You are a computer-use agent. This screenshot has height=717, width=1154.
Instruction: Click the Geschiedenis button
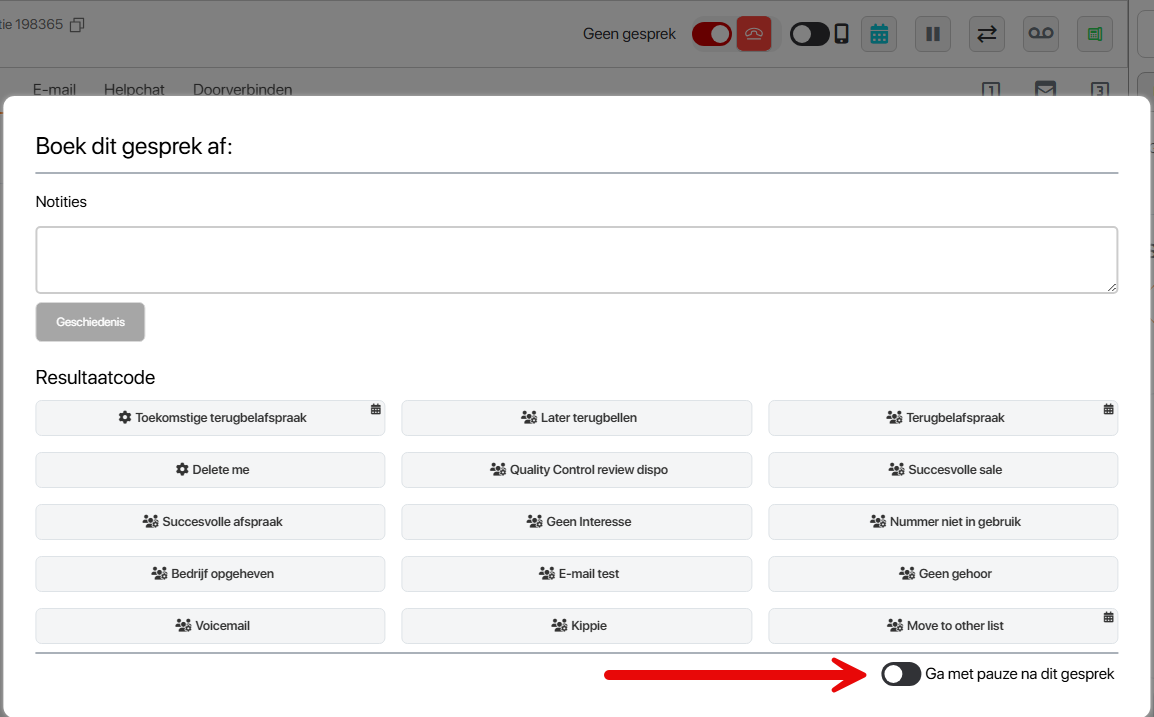90,322
